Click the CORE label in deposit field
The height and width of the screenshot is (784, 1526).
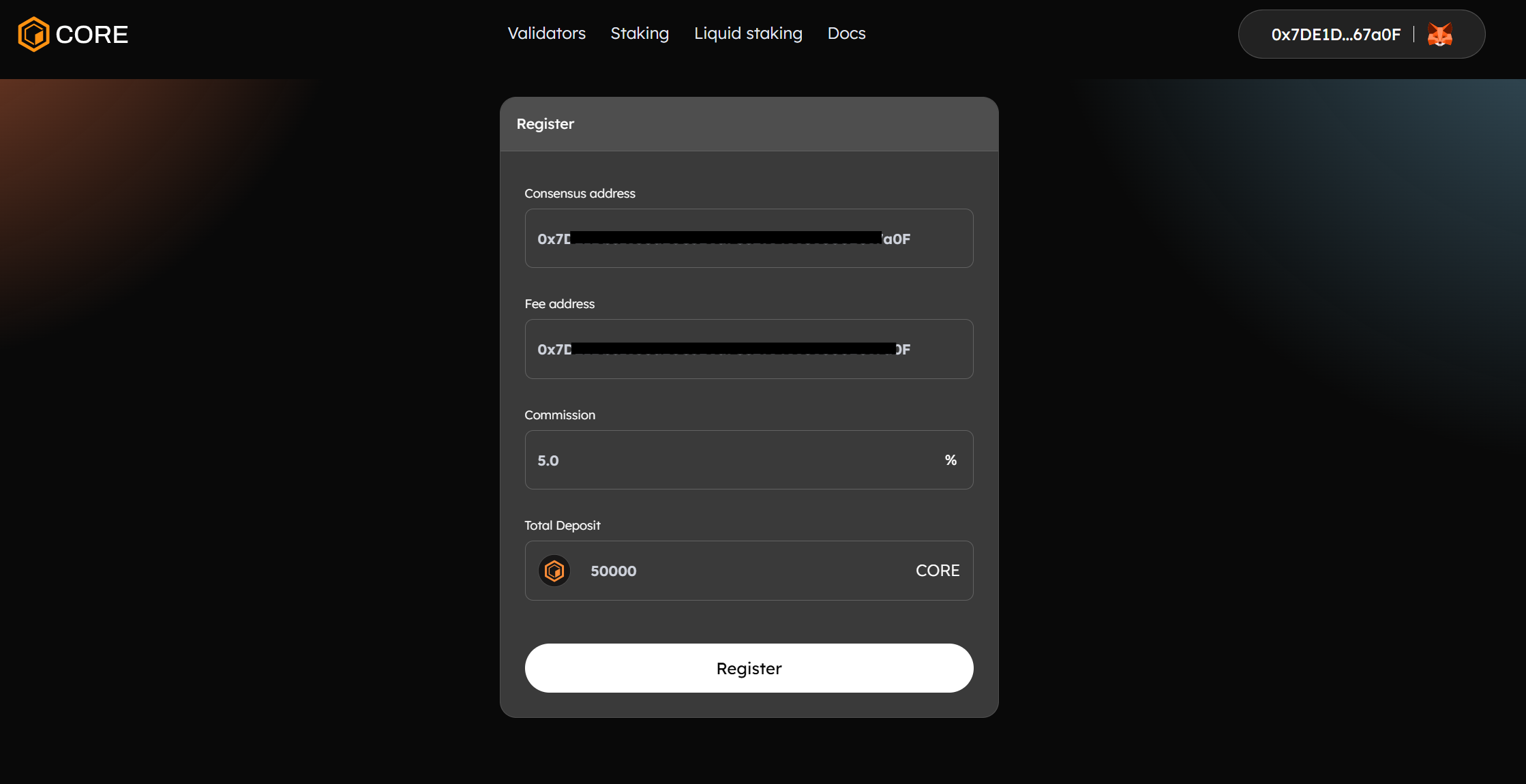pyautogui.click(x=938, y=571)
